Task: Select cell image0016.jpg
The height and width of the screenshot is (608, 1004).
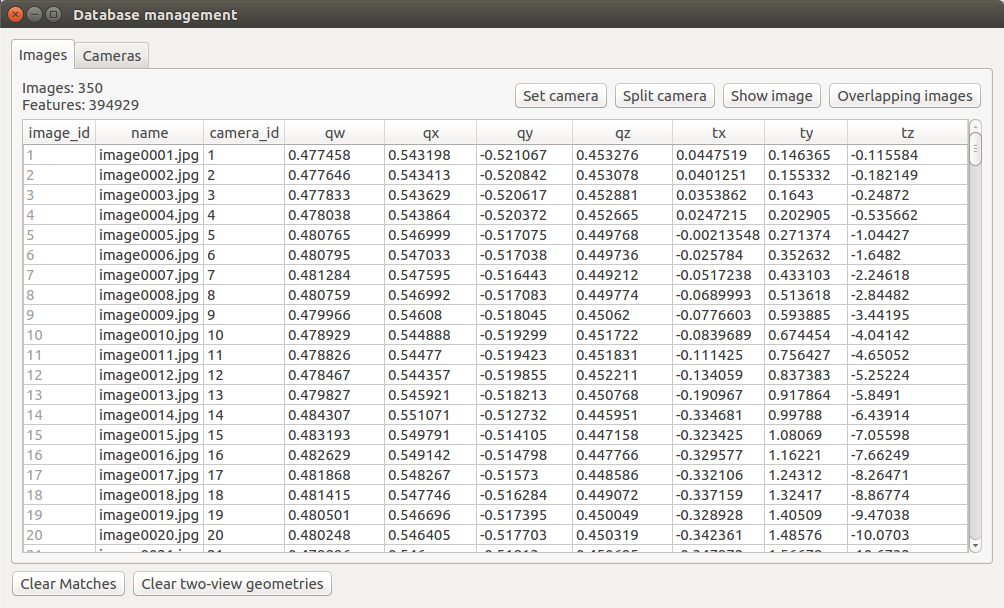Action: click(149, 455)
